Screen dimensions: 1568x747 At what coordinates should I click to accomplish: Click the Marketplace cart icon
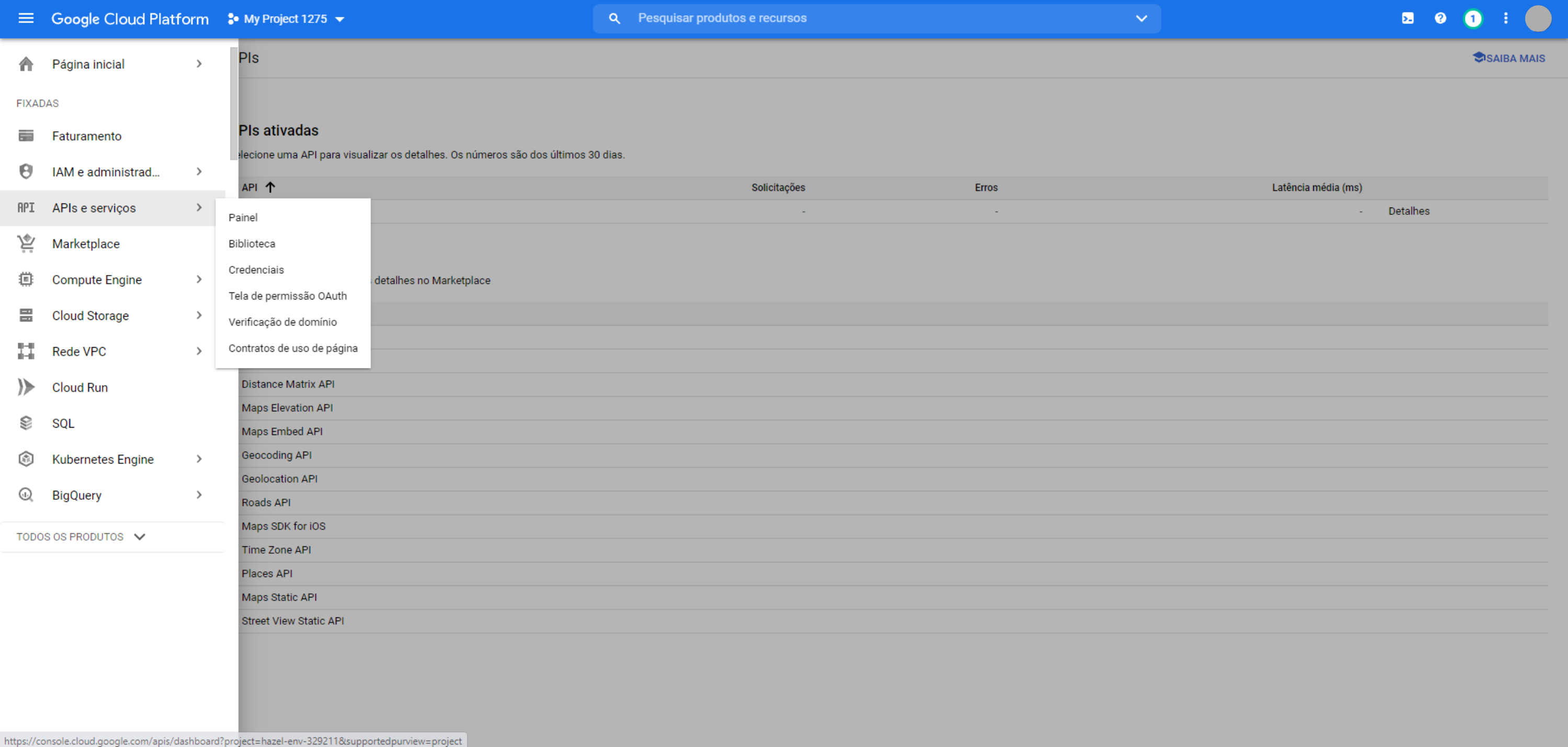(26, 243)
